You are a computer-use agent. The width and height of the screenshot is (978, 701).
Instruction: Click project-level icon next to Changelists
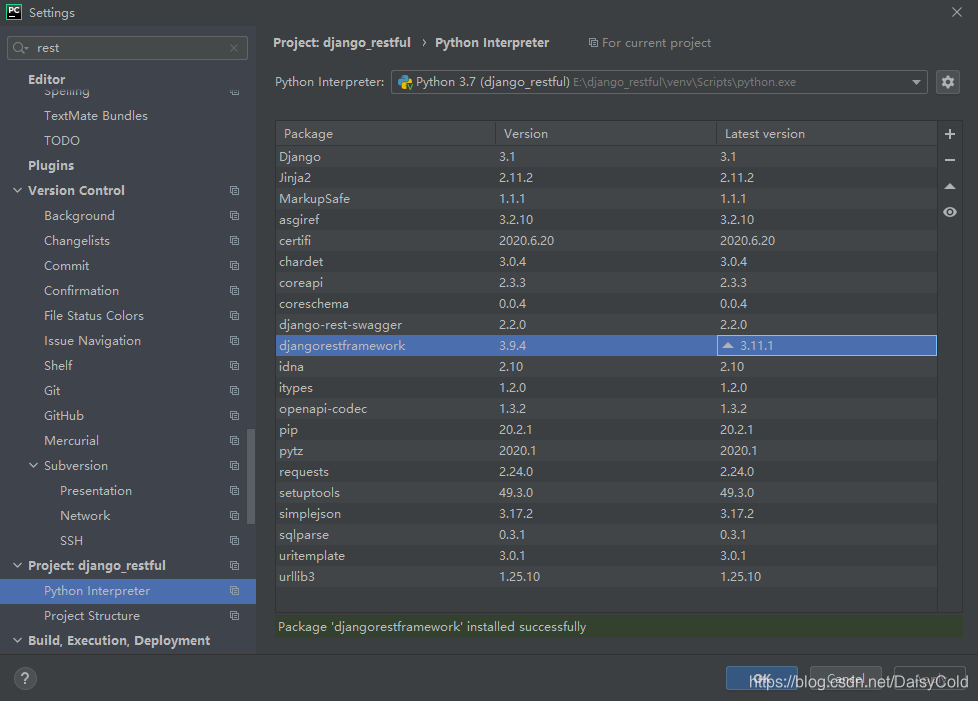click(x=235, y=241)
